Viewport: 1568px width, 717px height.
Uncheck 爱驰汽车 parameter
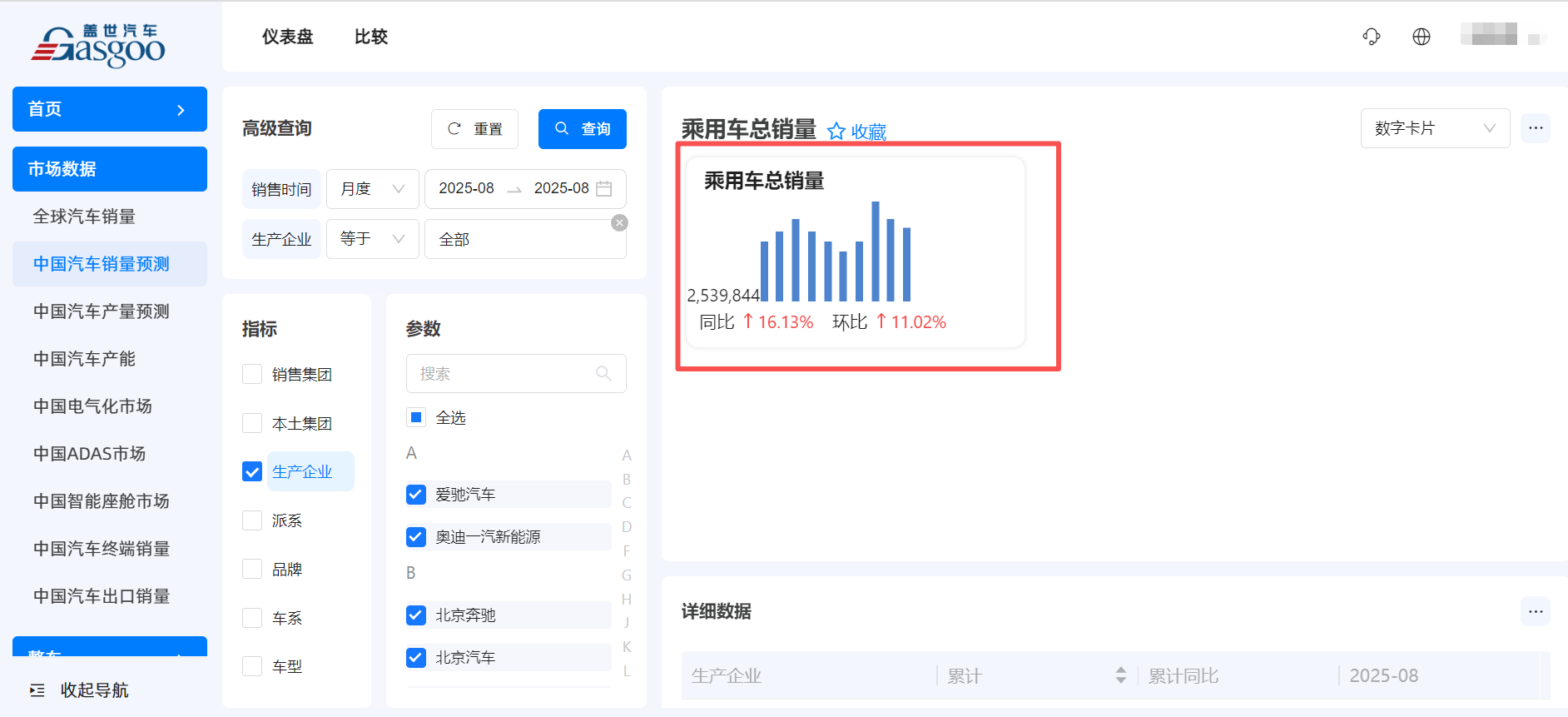pos(416,495)
